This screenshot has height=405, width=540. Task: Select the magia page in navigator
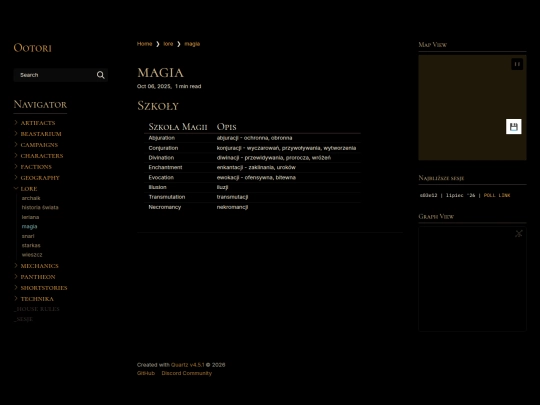click(29, 226)
